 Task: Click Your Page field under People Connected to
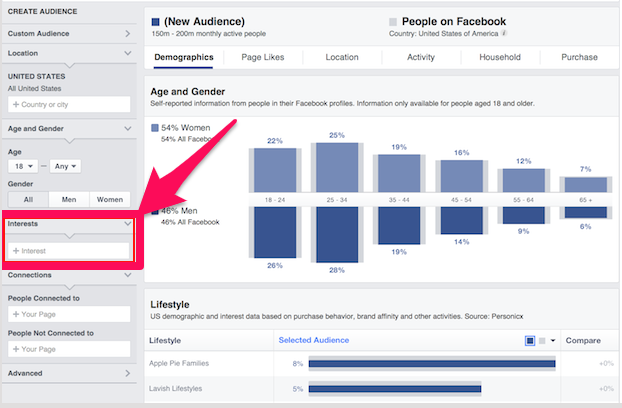(x=69, y=314)
